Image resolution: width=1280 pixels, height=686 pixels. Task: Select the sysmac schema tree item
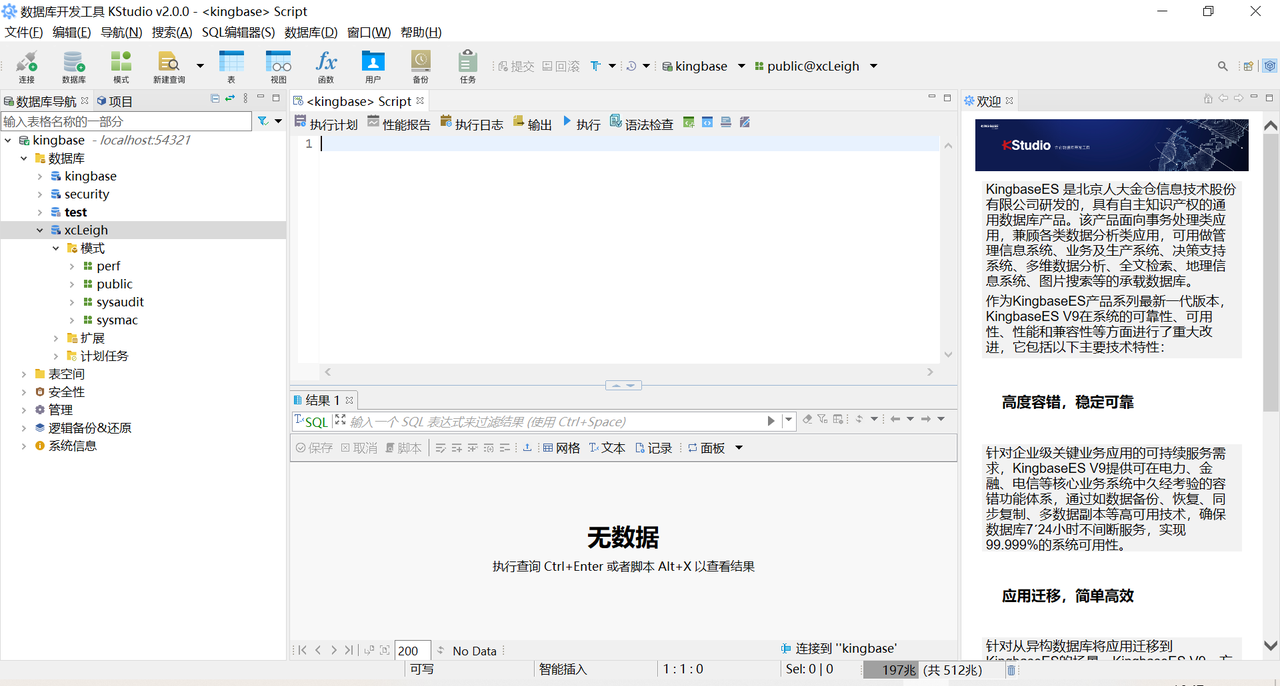(117, 320)
